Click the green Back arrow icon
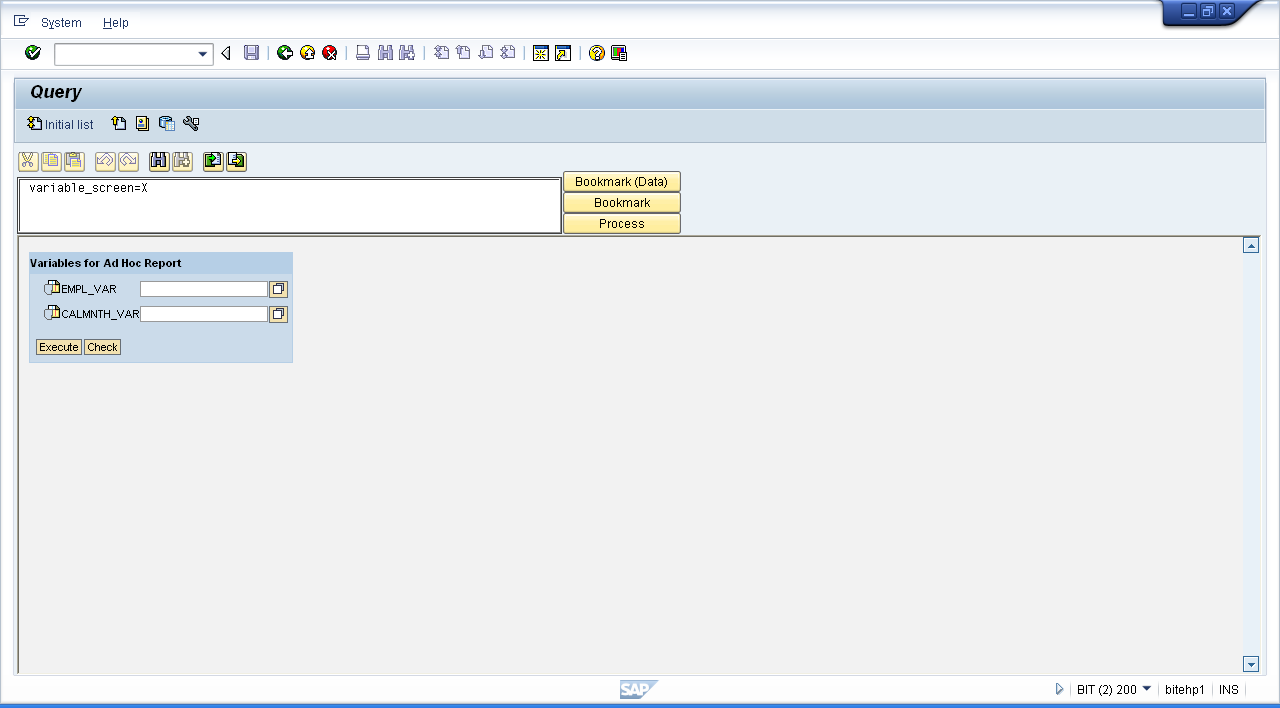This screenshot has height=708, width=1280. click(285, 53)
